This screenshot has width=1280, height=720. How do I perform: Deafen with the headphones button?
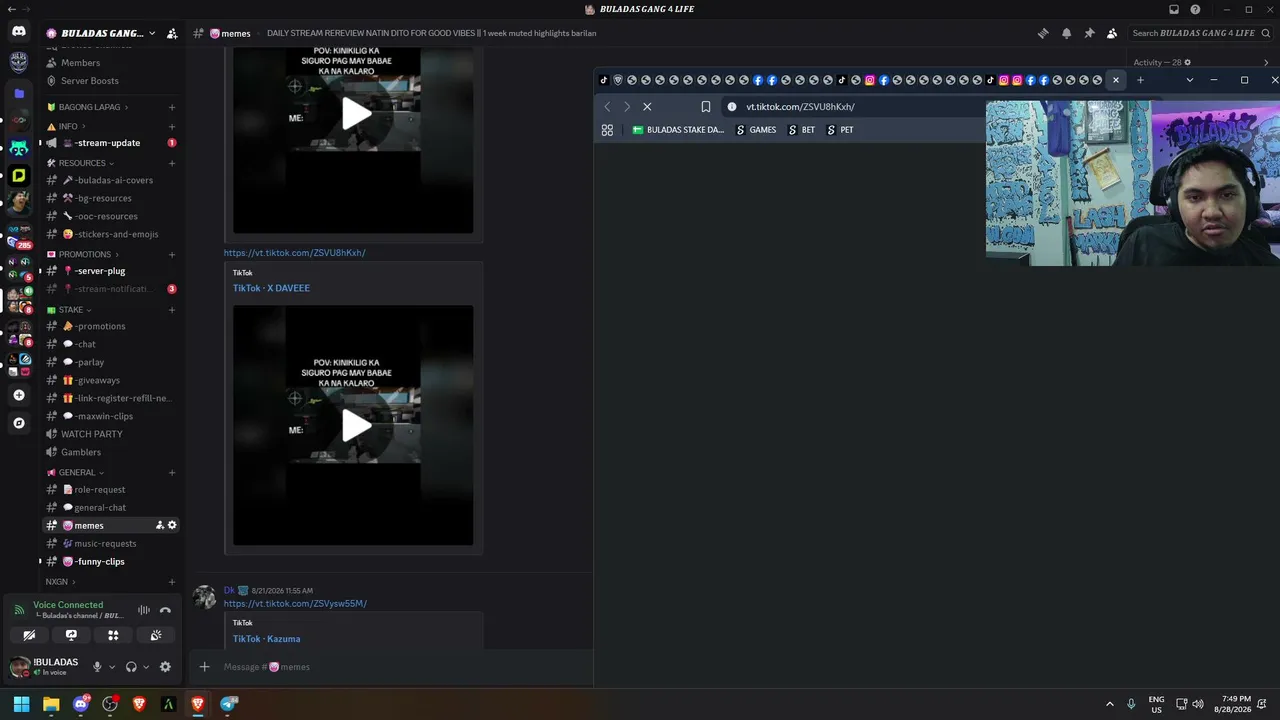coord(131,667)
